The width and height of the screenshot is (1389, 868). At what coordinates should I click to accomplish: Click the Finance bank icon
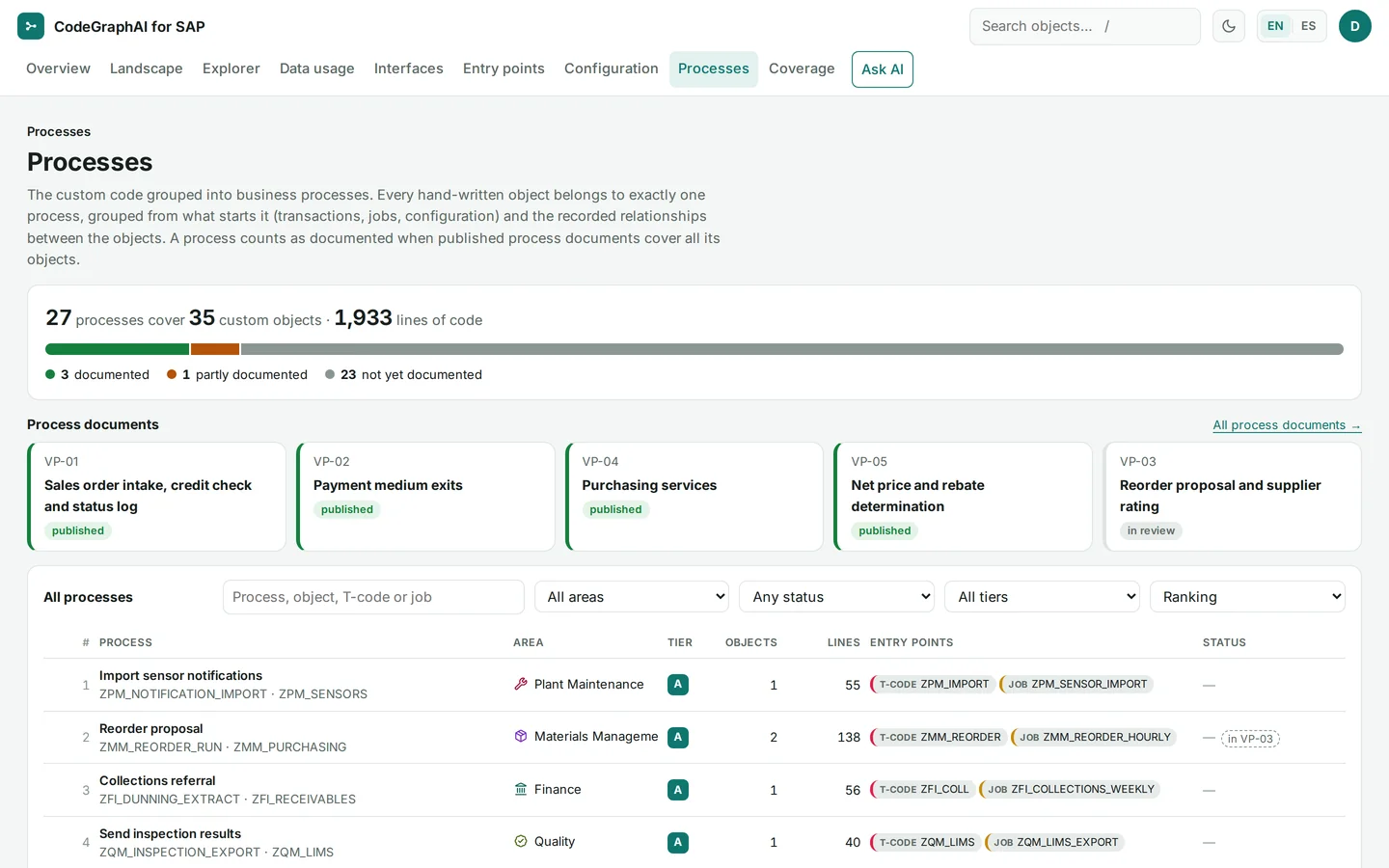pos(521,789)
